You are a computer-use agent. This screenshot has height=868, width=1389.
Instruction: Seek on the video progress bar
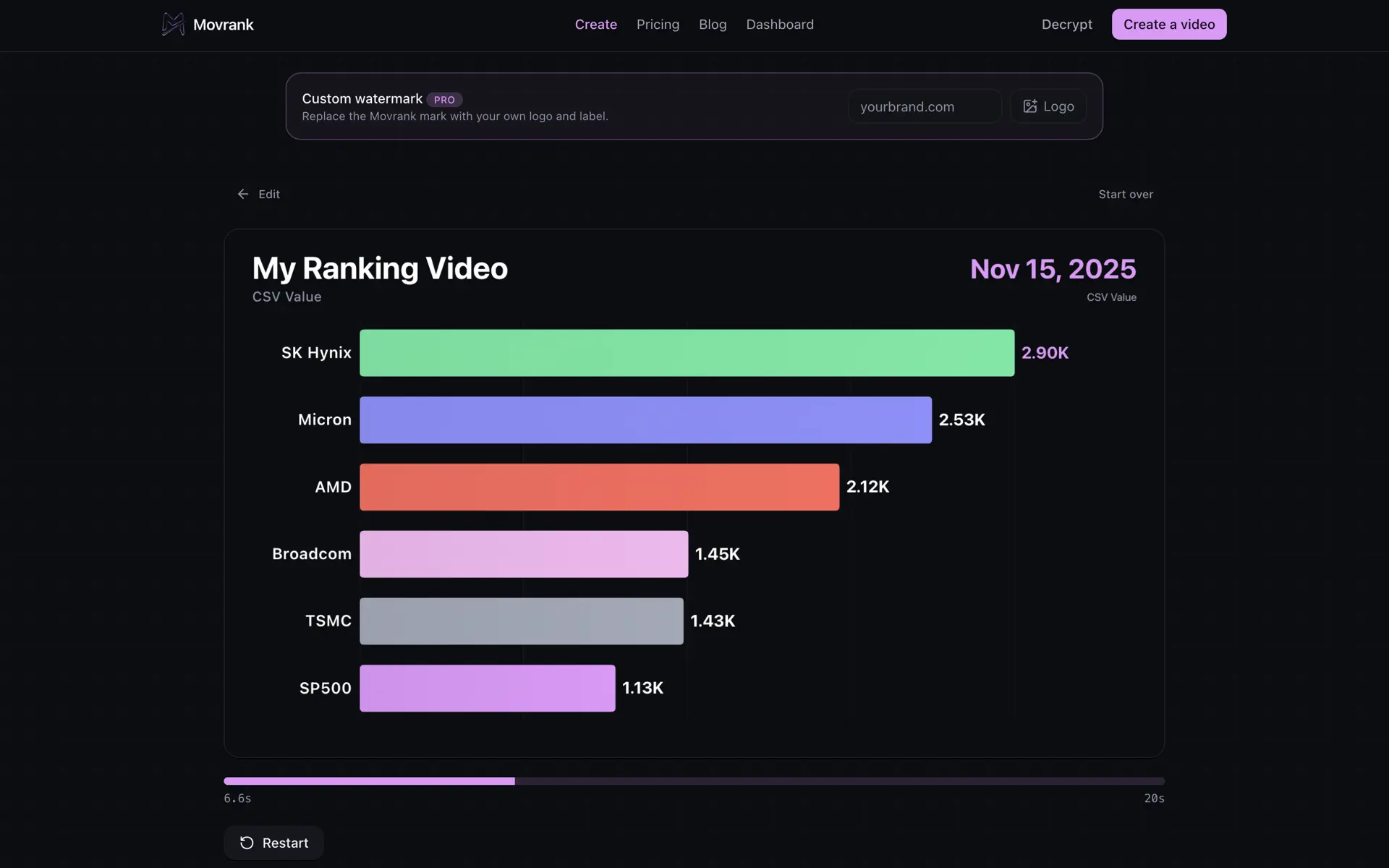(x=694, y=781)
